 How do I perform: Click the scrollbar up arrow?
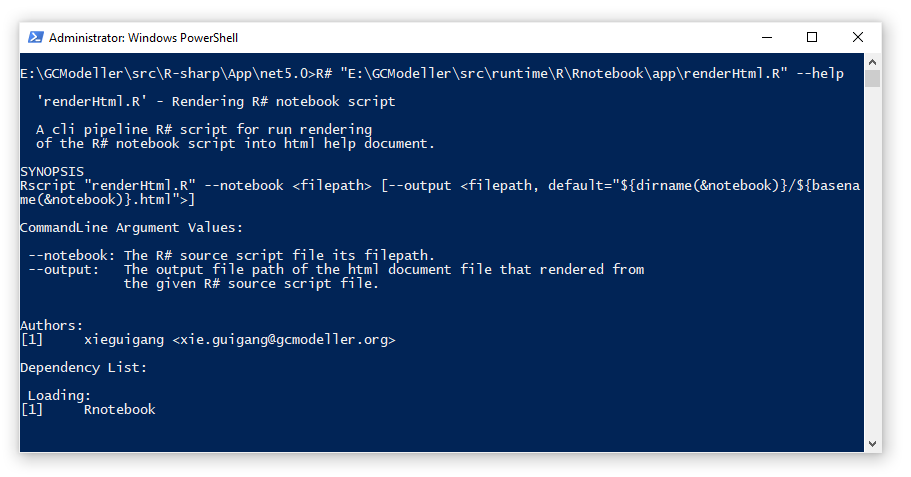(873, 61)
